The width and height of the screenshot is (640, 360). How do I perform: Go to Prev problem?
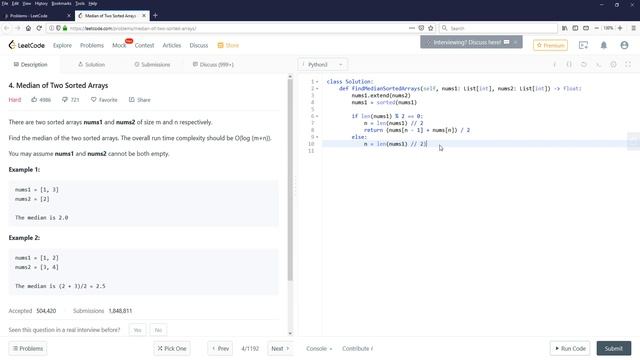tap(220, 349)
